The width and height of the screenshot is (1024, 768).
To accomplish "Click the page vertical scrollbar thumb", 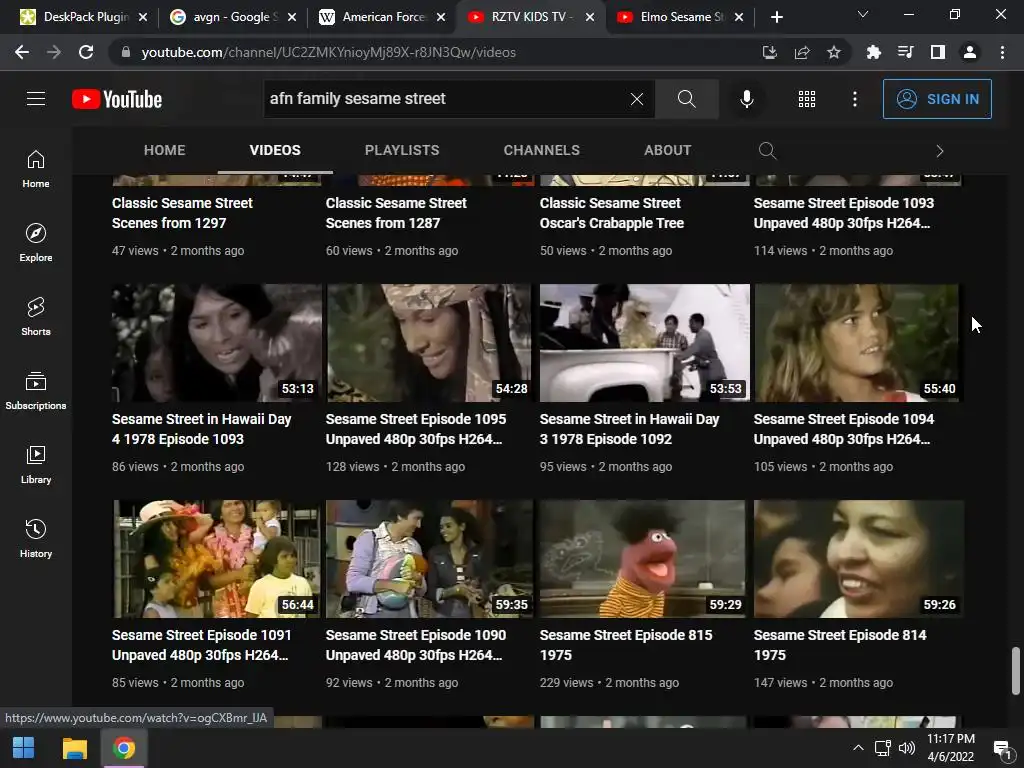I will (x=1016, y=671).
